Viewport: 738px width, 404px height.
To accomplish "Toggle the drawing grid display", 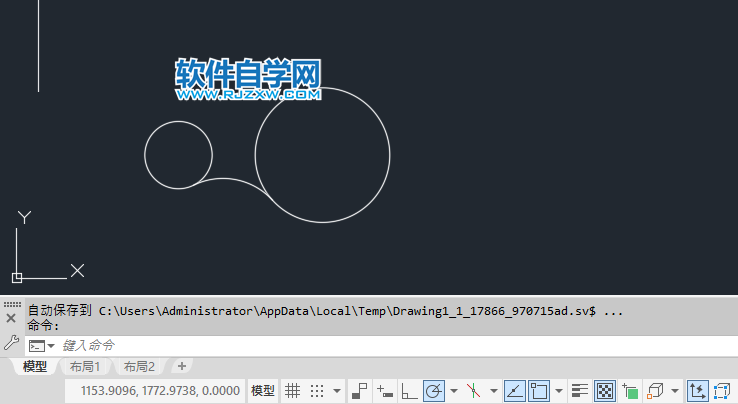I will click(292, 391).
